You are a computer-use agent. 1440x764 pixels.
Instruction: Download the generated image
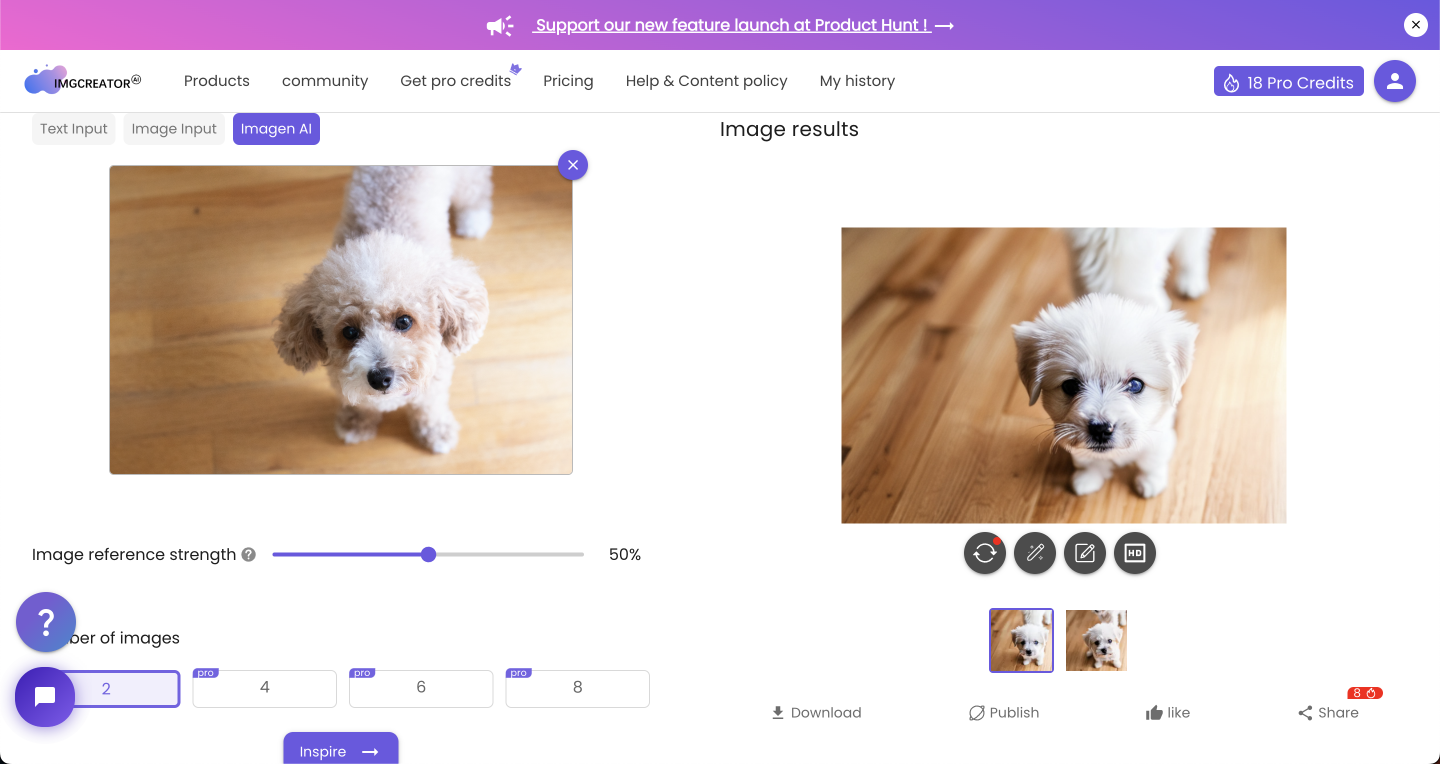(816, 713)
